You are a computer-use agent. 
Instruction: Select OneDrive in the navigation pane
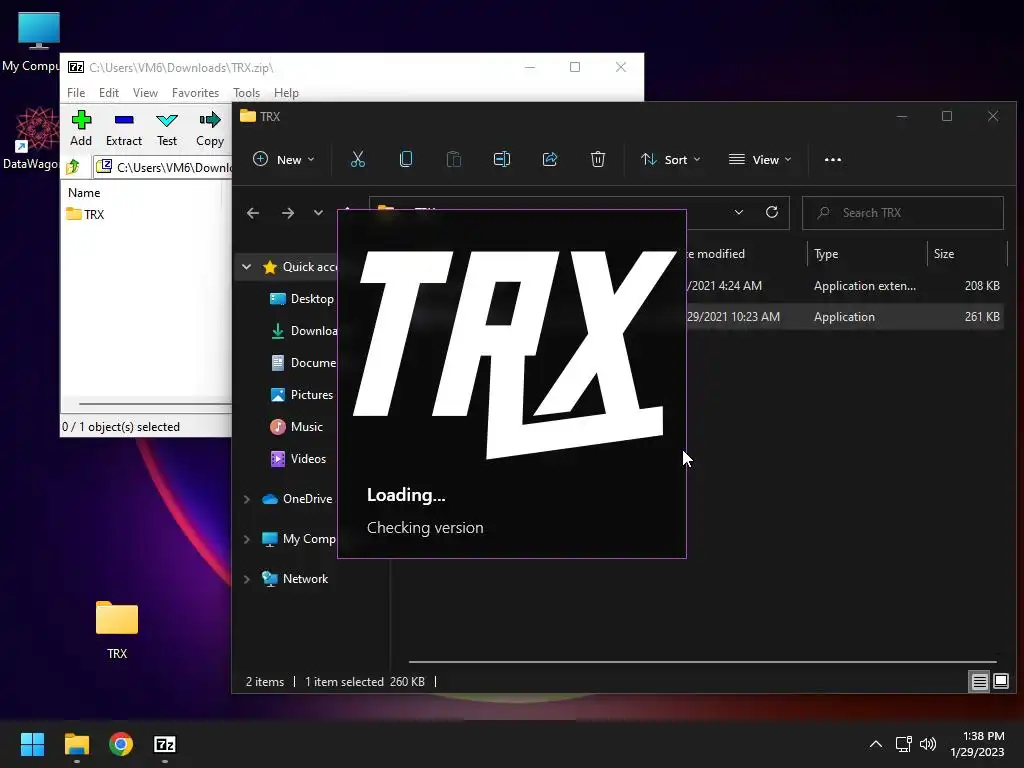298,499
